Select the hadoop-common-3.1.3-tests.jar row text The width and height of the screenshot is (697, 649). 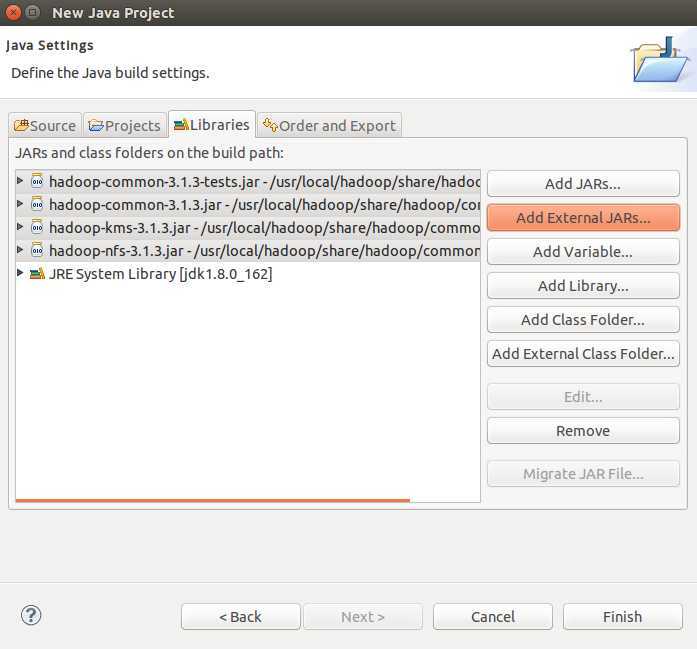264,181
